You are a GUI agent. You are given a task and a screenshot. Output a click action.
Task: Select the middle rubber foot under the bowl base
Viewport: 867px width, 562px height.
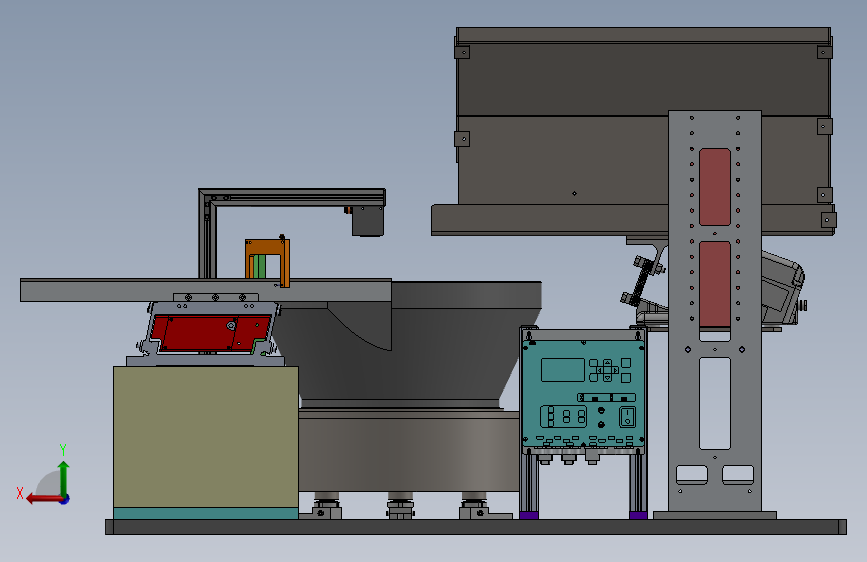(x=400, y=506)
